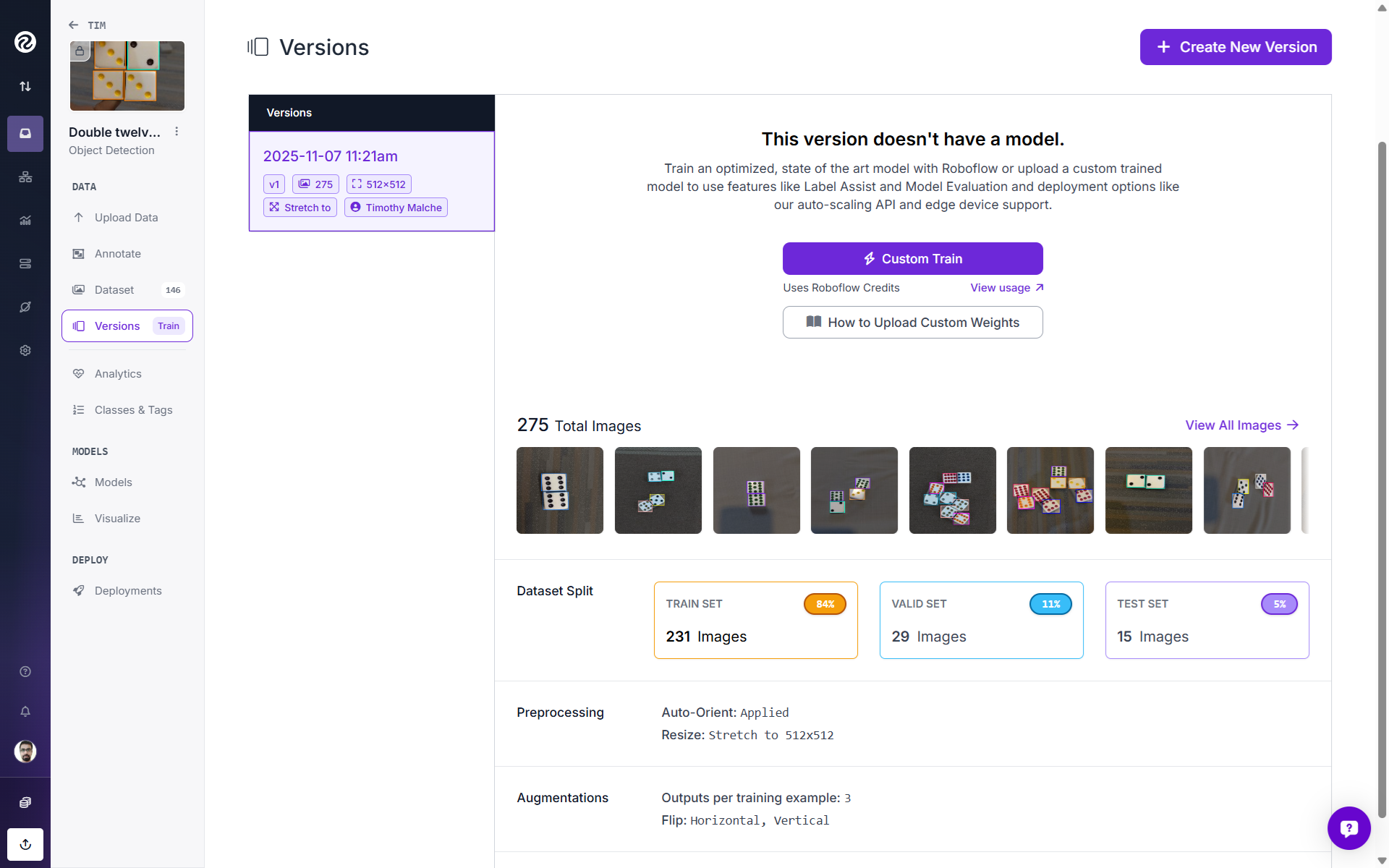The width and height of the screenshot is (1389, 868).
Task: Open the Workflows icon in left rail
Action: [x=25, y=177]
